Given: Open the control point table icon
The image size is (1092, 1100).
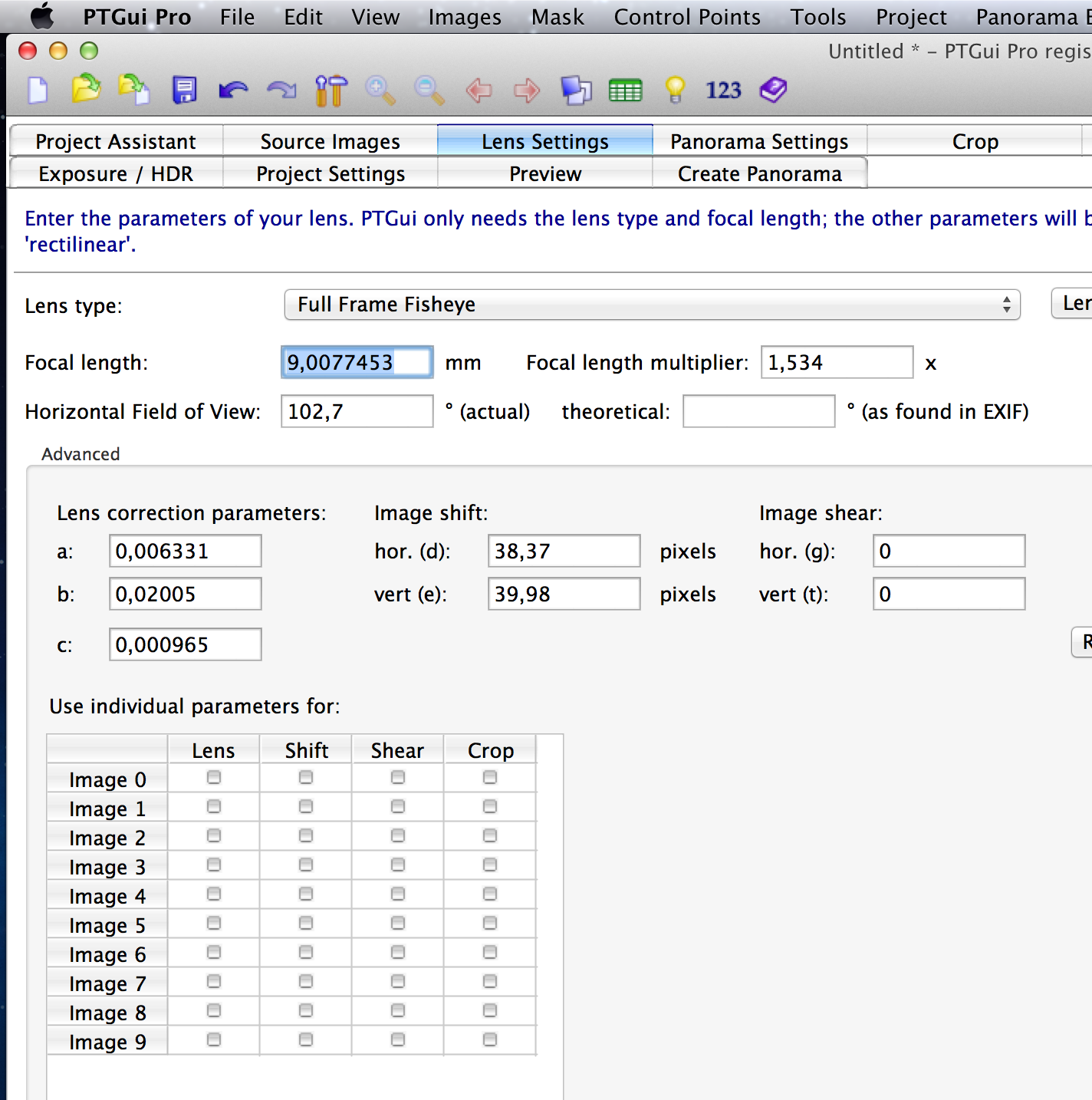Looking at the screenshot, I should click(x=625, y=91).
